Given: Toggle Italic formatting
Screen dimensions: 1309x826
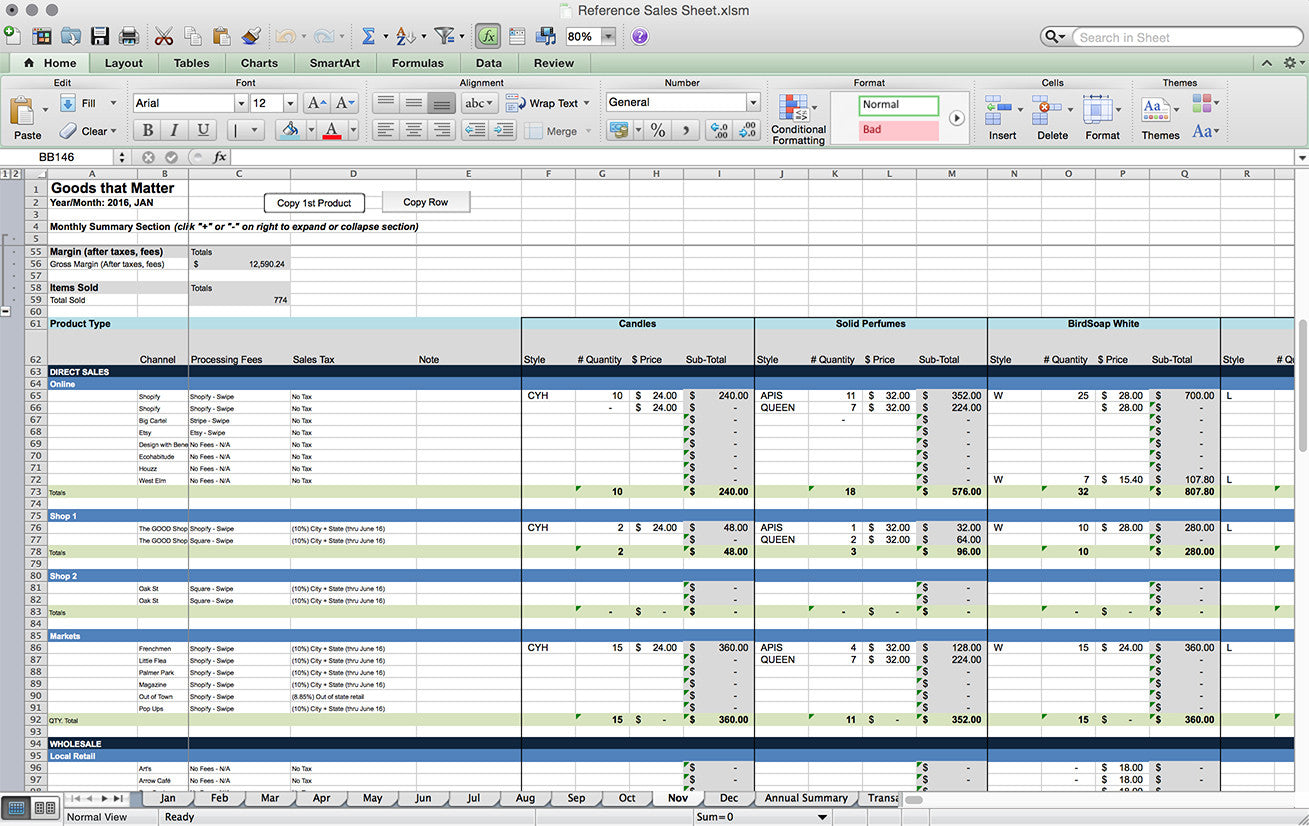Looking at the screenshot, I should (x=175, y=130).
